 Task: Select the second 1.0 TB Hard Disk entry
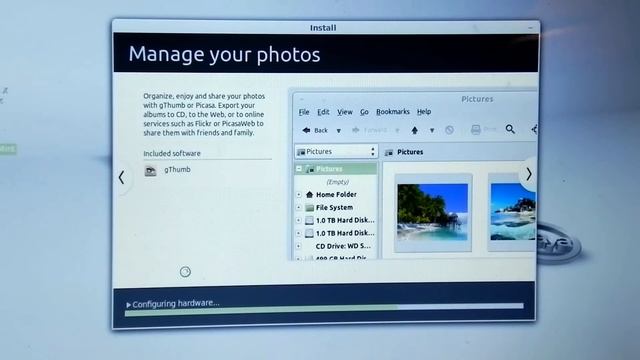click(345, 233)
